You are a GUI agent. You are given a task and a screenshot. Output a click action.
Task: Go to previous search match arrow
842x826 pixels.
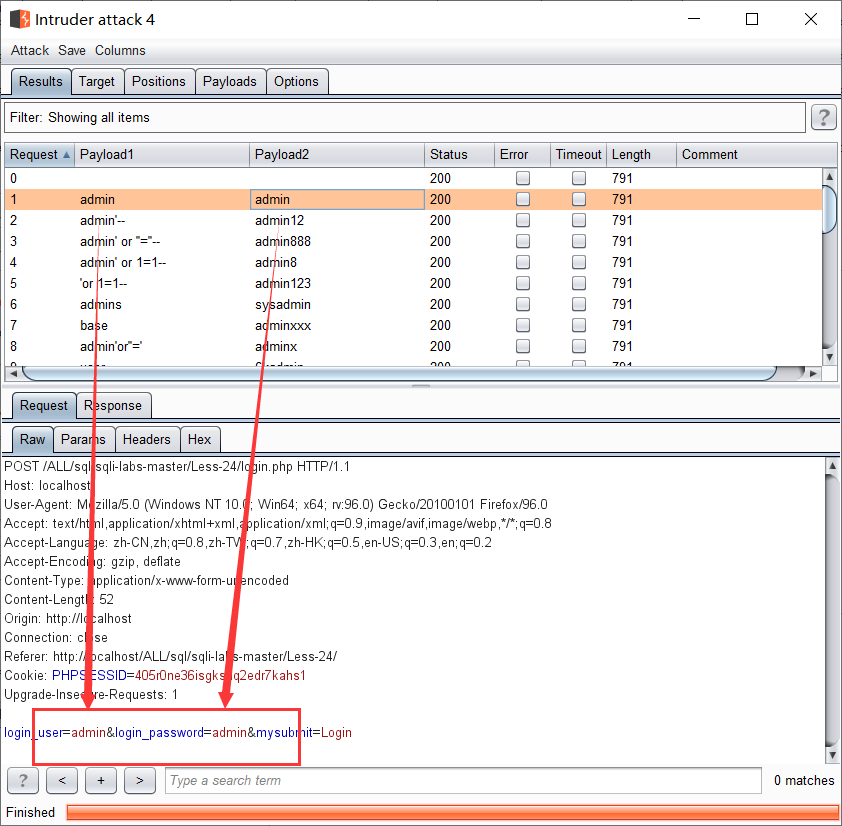pyautogui.click(x=62, y=780)
